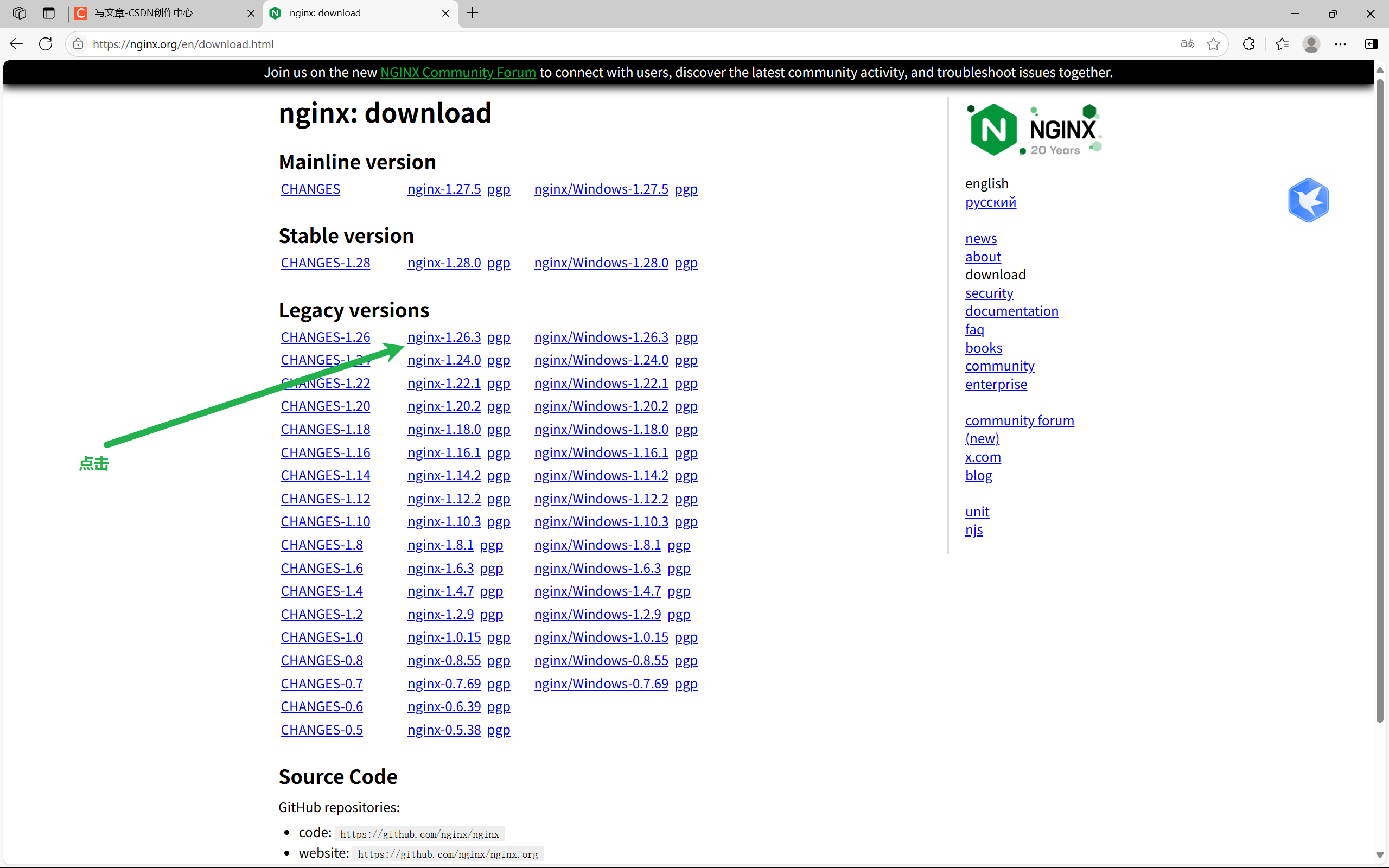This screenshot has width=1389, height=868.
Task: Open pgp signature for nginx-1.16.1
Action: click(499, 453)
